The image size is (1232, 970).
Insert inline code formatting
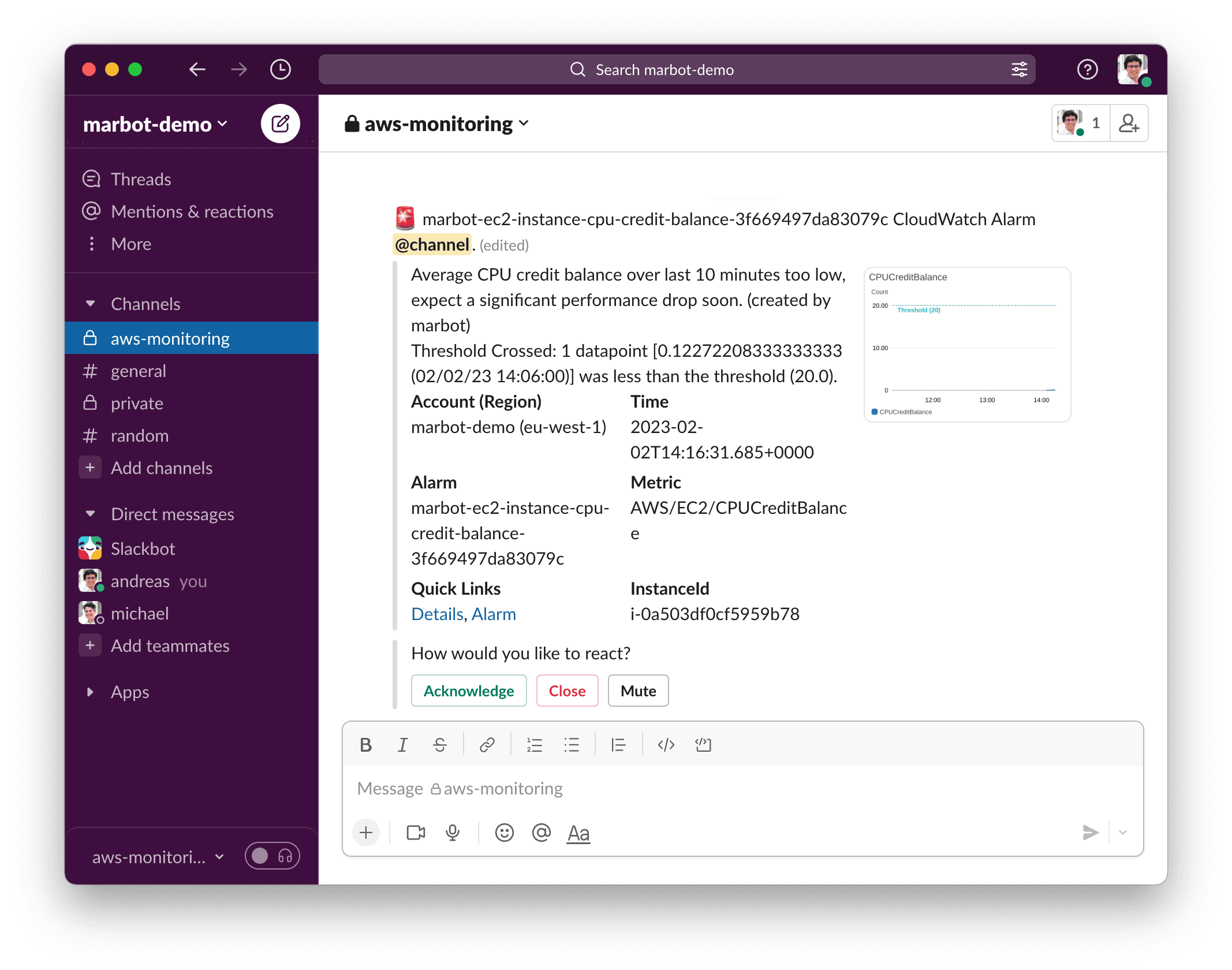click(666, 745)
